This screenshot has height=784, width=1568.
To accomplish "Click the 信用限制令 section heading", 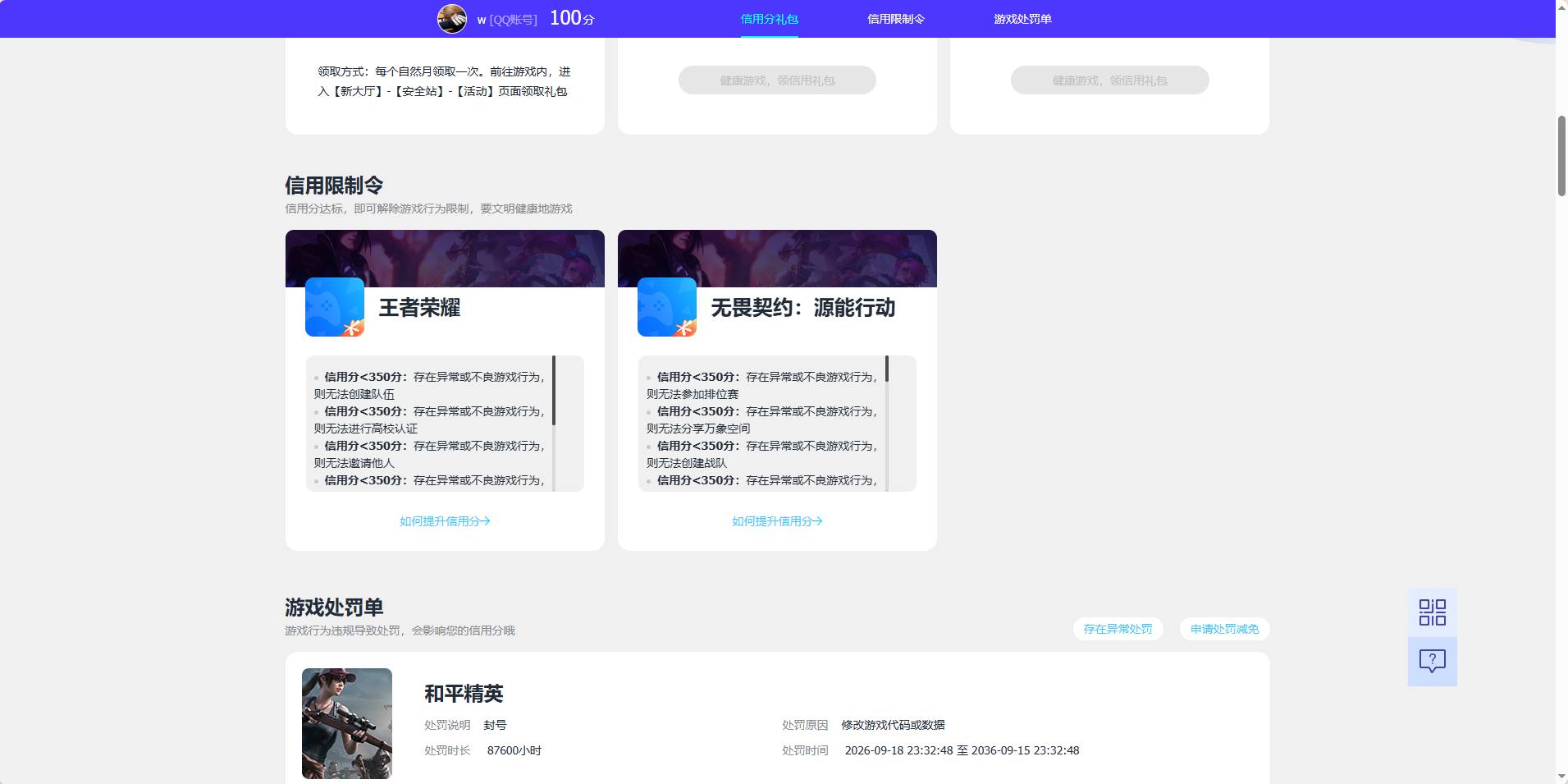I will (334, 186).
